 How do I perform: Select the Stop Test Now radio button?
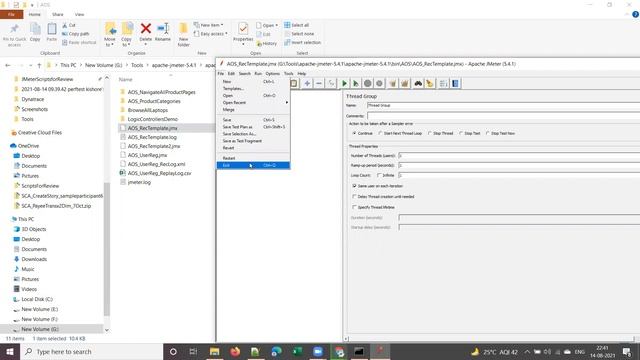point(487,133)
